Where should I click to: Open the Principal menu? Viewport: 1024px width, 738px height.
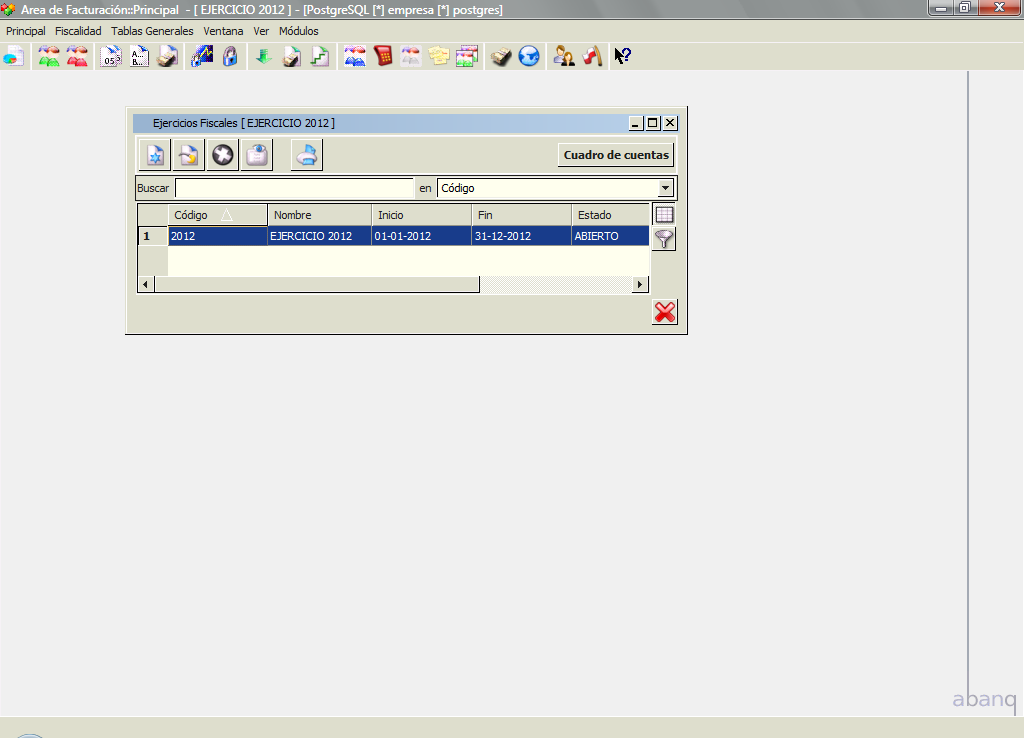[25, 31]
